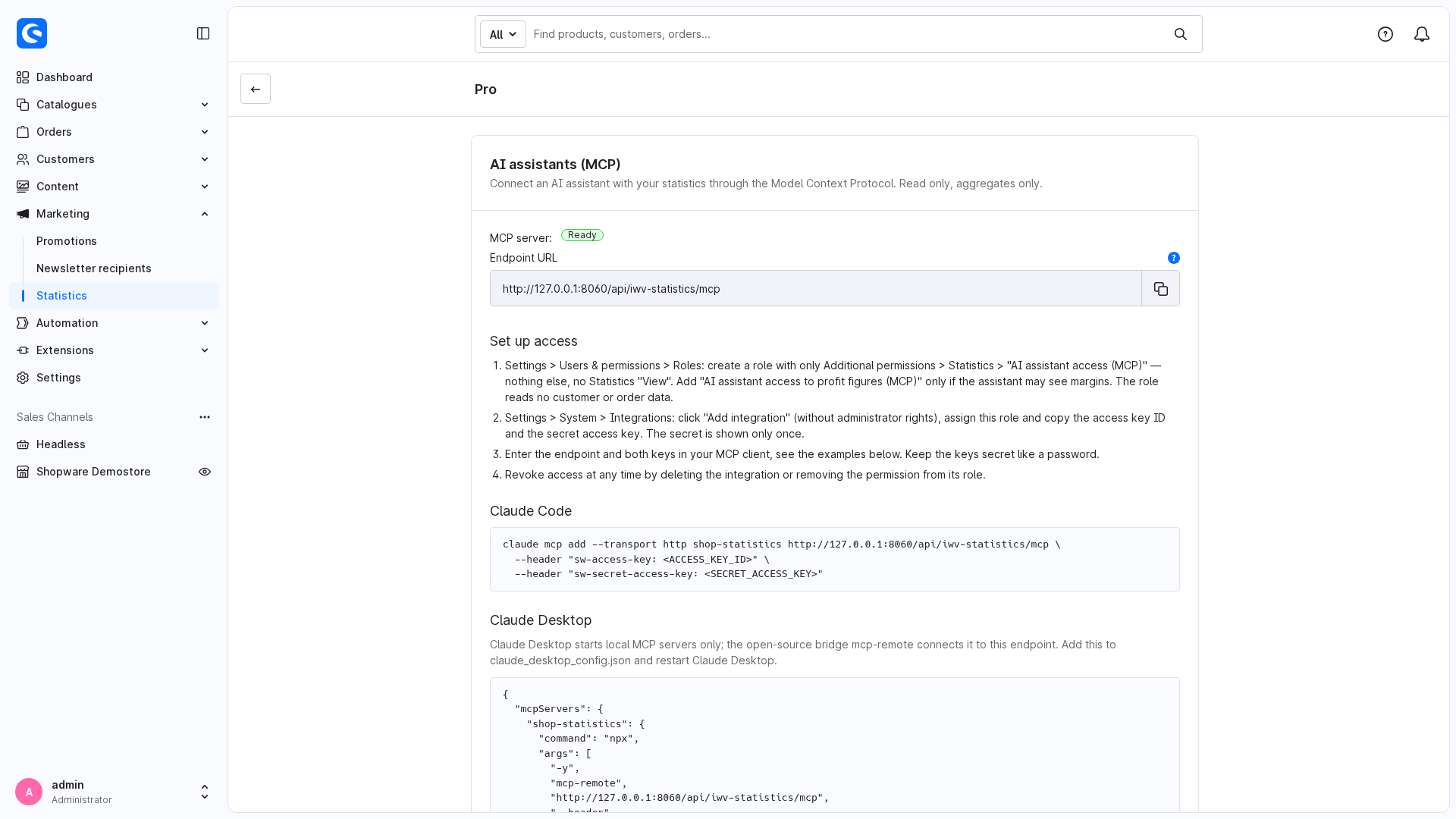
Task: Expand the Catalogues menu chevron
Action: (x=205, y=105)
